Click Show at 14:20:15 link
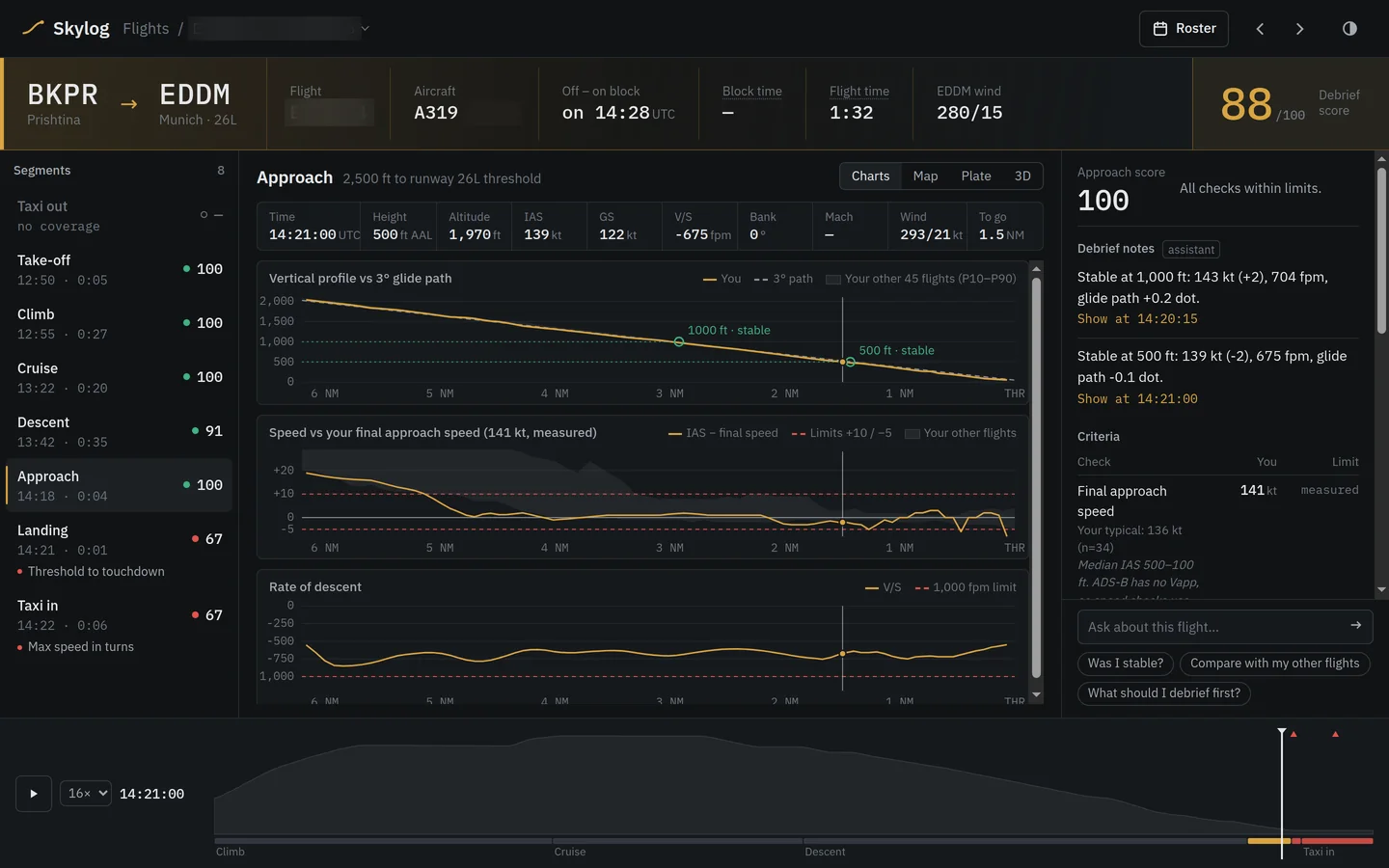 [1137, 319]
